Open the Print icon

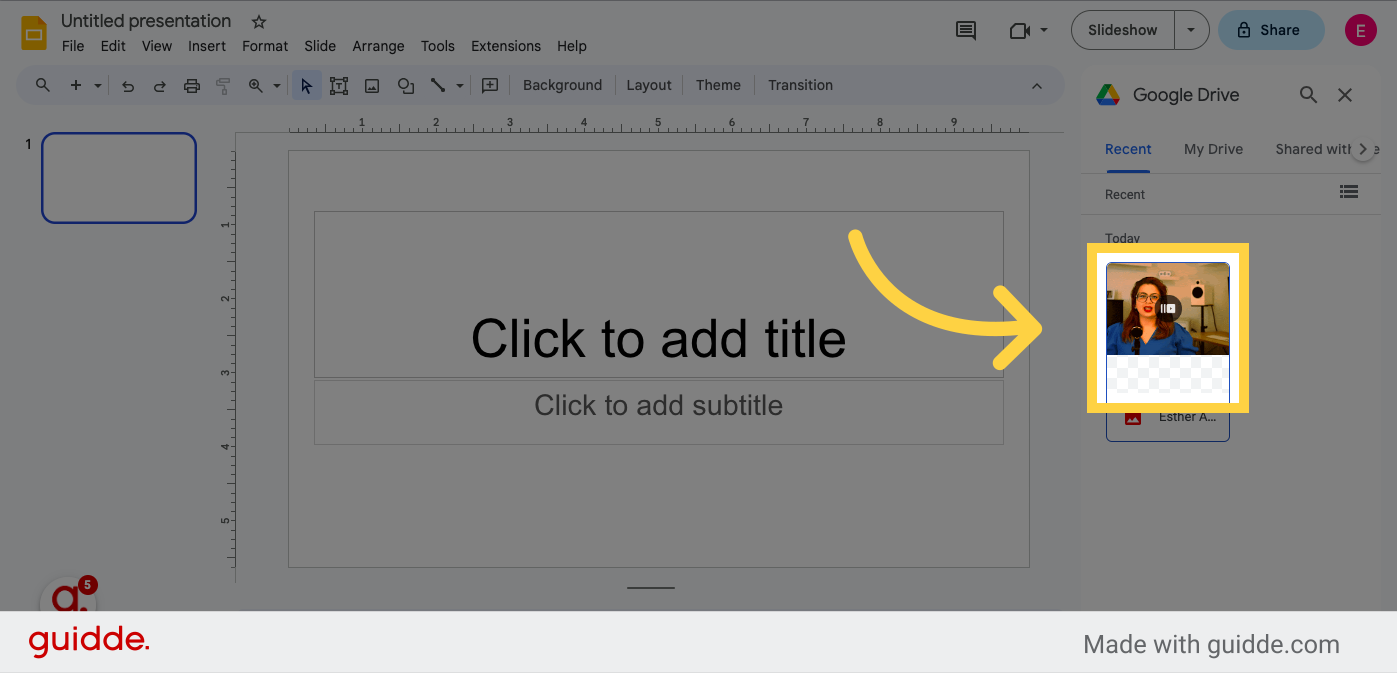click(191, 85)
